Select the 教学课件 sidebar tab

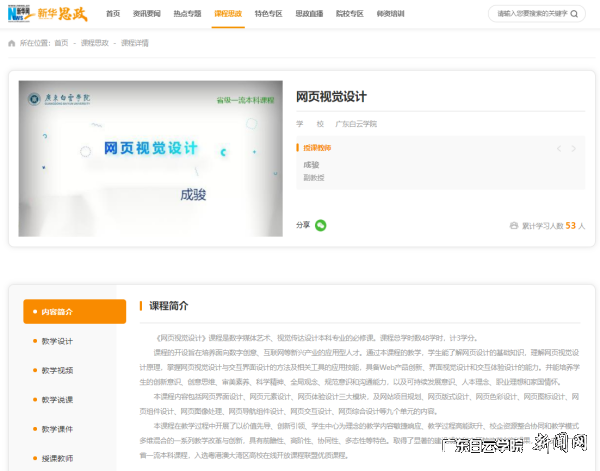point(57,429)
